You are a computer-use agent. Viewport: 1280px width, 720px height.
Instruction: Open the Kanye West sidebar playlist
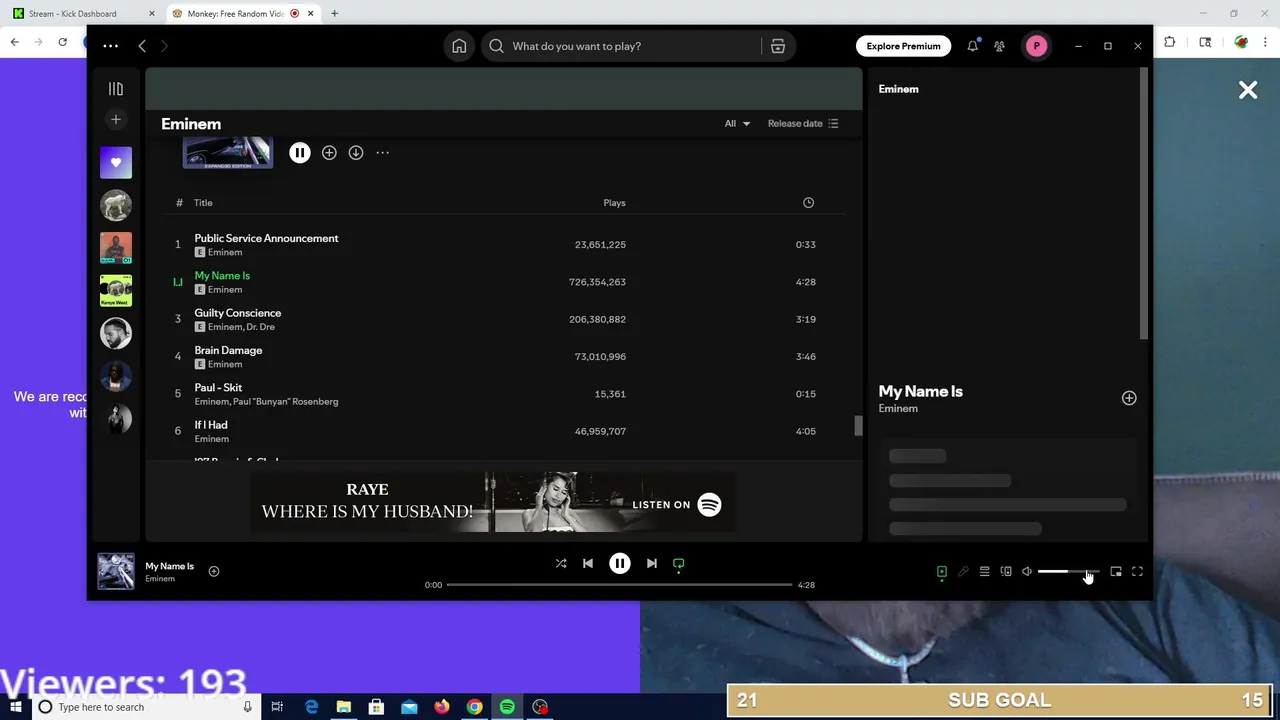point(116,290)
